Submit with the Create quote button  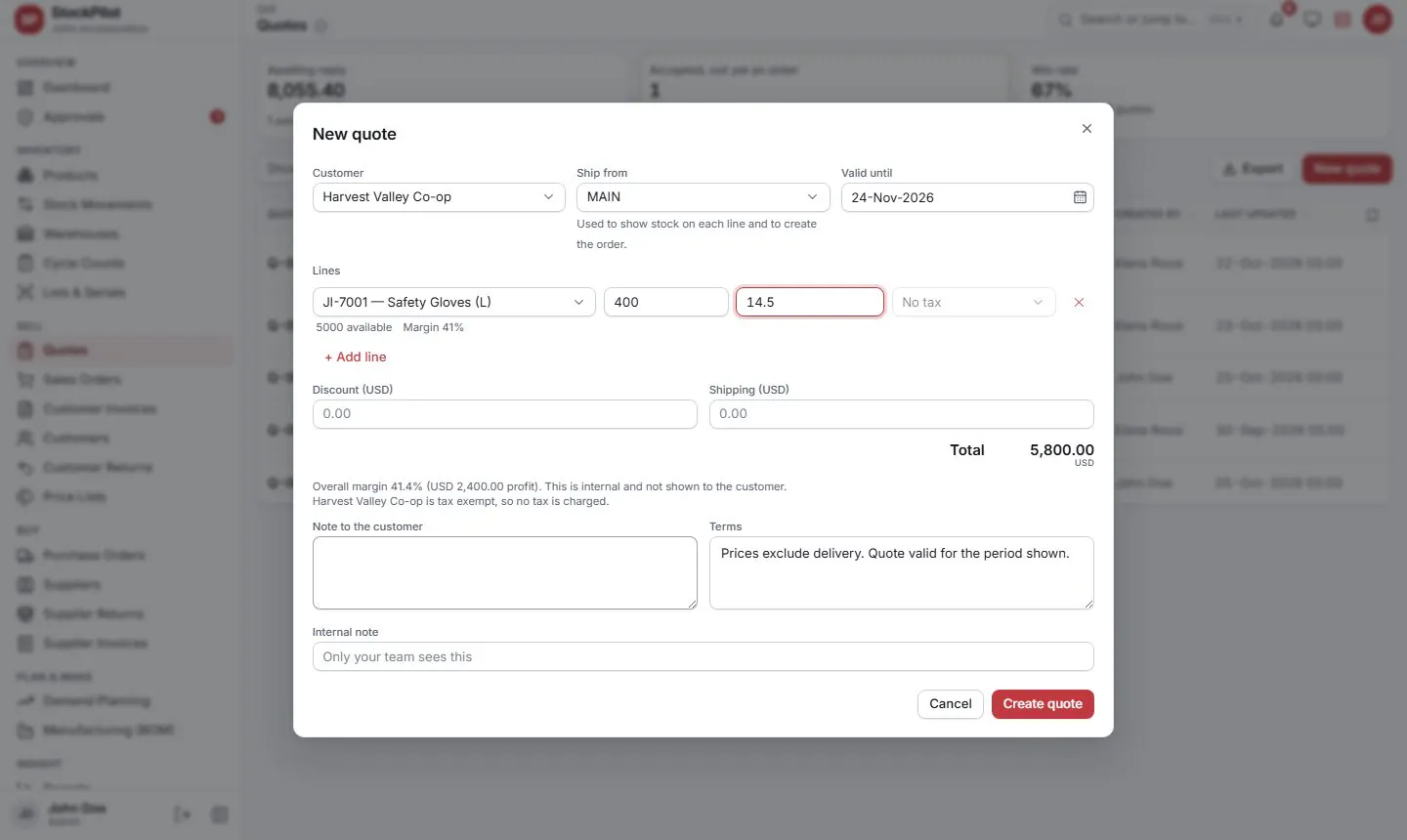pyautogui.click(x=1043, y=704)
